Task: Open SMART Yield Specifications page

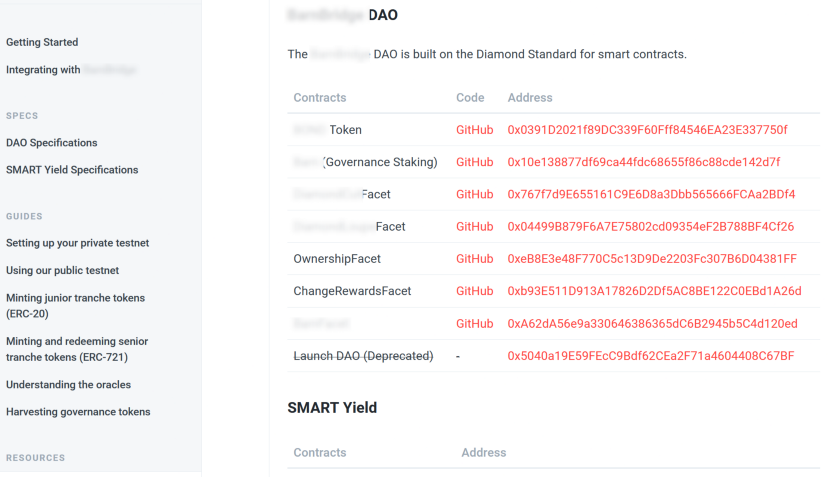Action: (x=72, y=170)
